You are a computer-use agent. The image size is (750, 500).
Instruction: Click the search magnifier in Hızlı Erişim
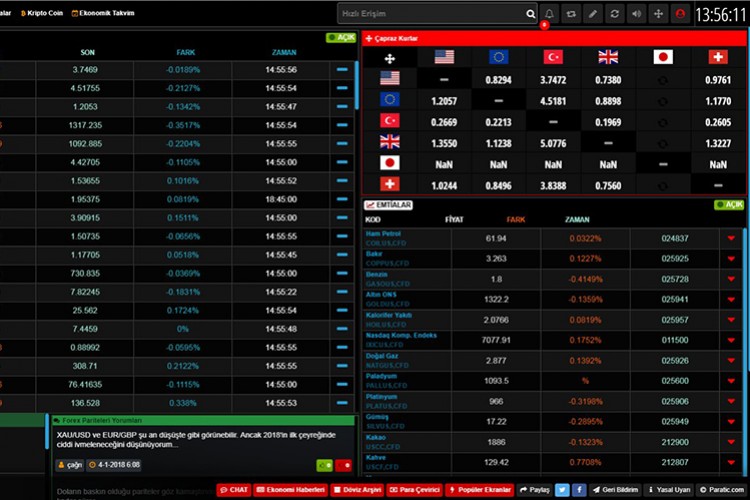click(x=531, y=15)
